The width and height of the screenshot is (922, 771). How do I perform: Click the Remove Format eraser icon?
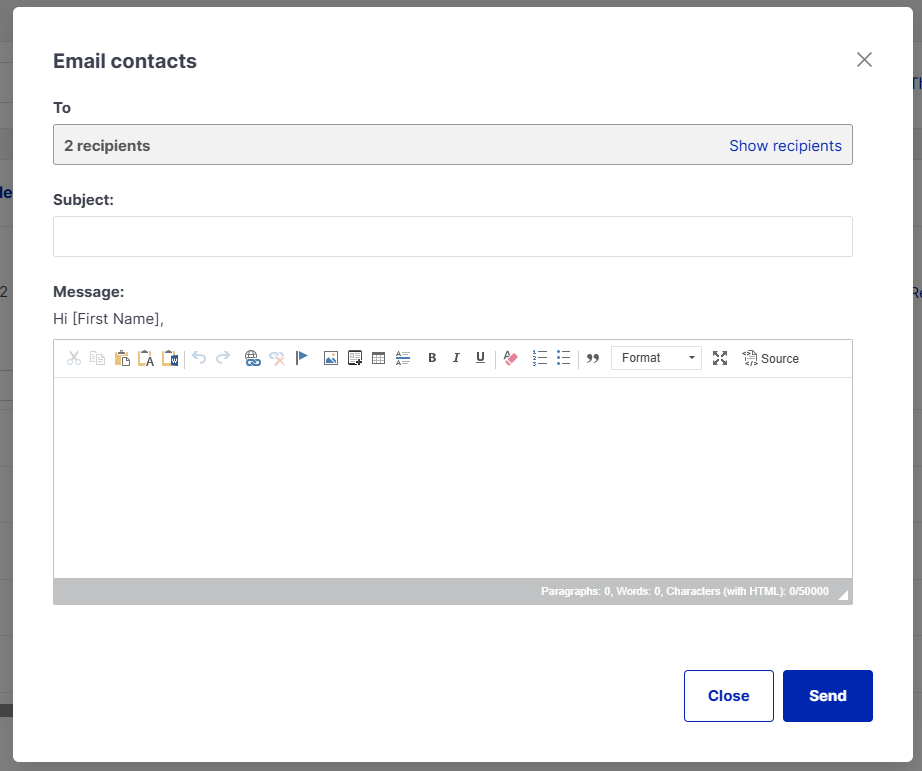click(511, 358)
